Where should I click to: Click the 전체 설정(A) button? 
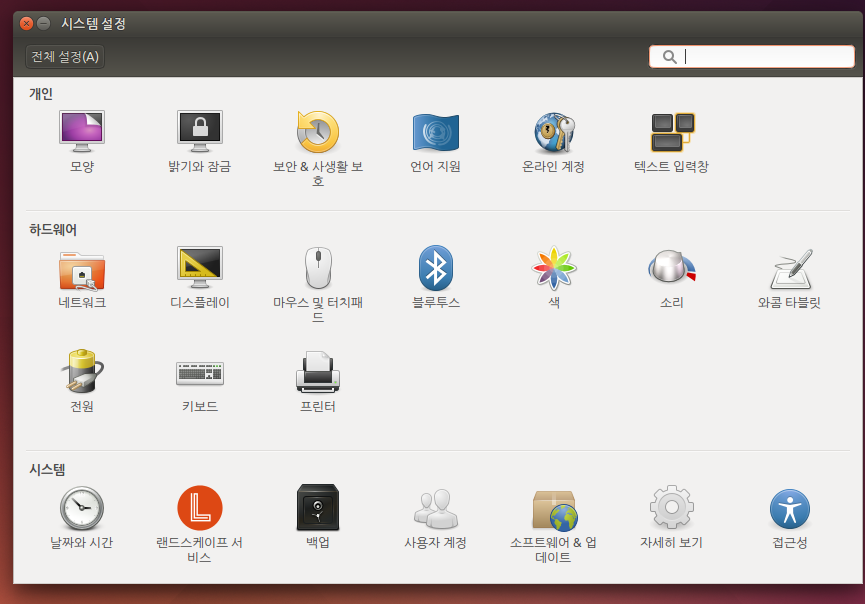click(x=65, y=57)
